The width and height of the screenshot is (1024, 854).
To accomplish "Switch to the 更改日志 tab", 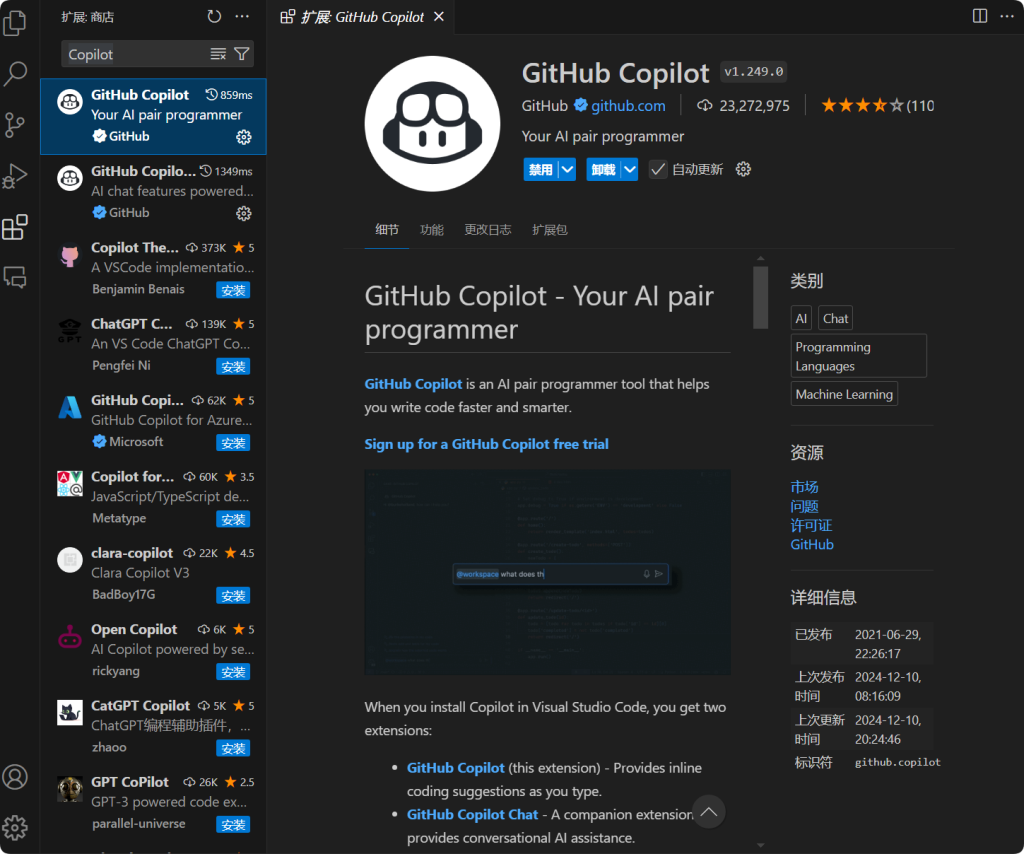I will pyautogui.click(x=488, y=230).
